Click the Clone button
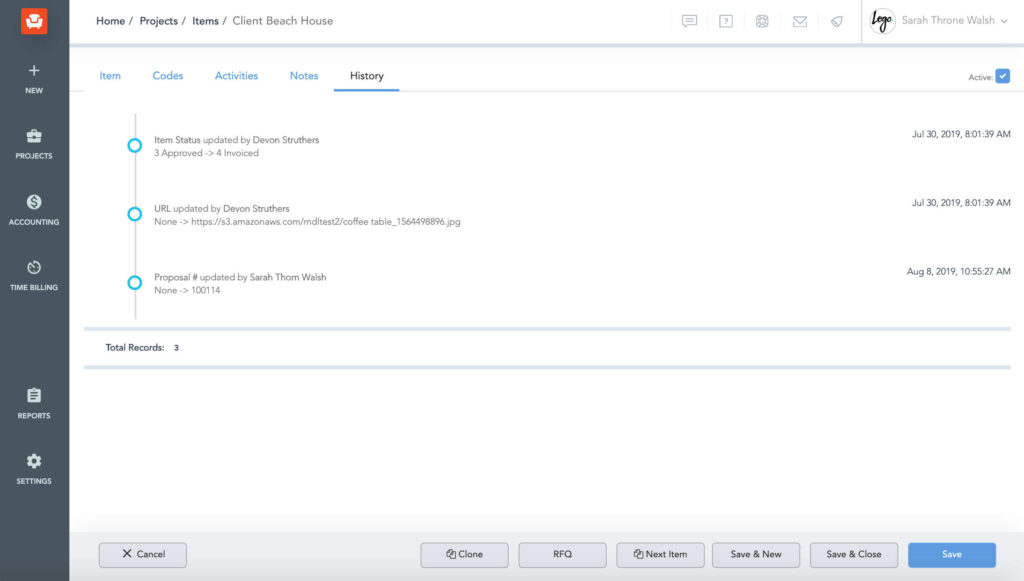 click(x=464, y=554)
